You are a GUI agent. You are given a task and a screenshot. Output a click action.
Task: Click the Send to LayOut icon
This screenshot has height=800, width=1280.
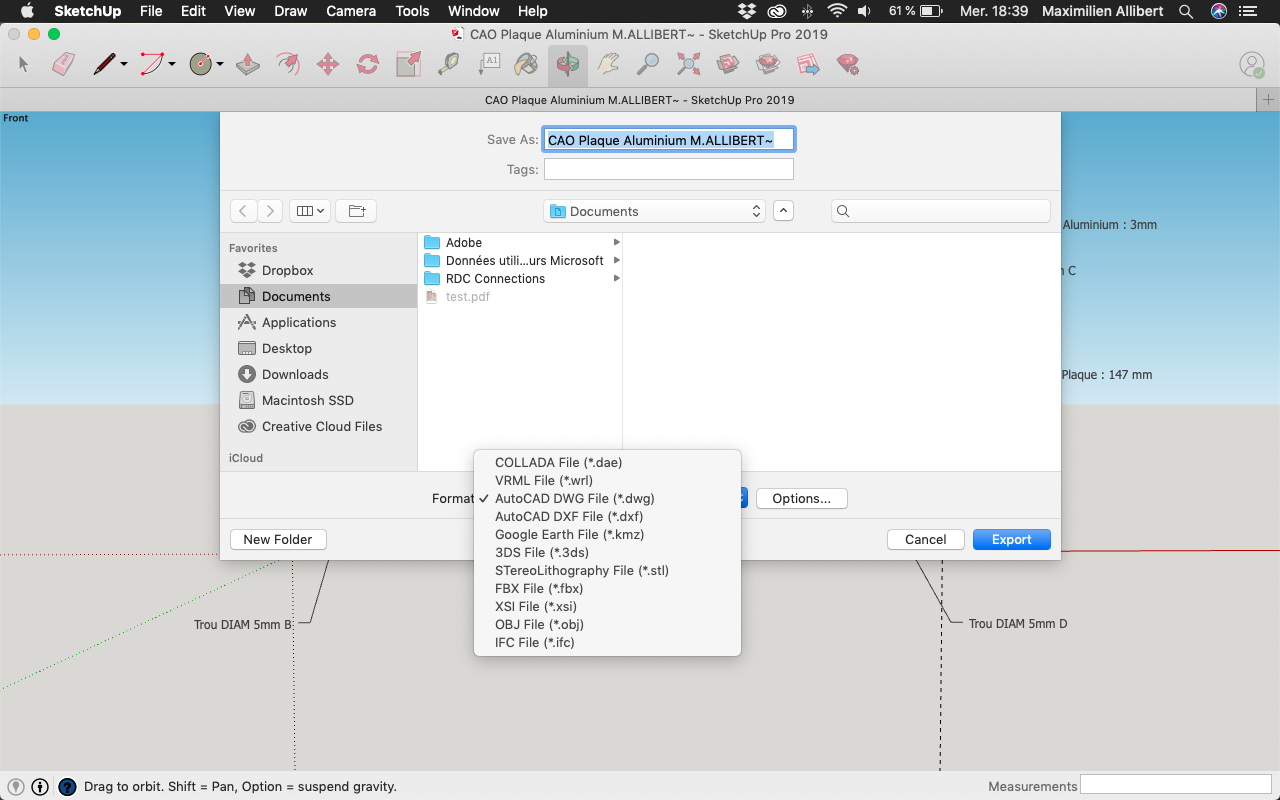(808, 65)
